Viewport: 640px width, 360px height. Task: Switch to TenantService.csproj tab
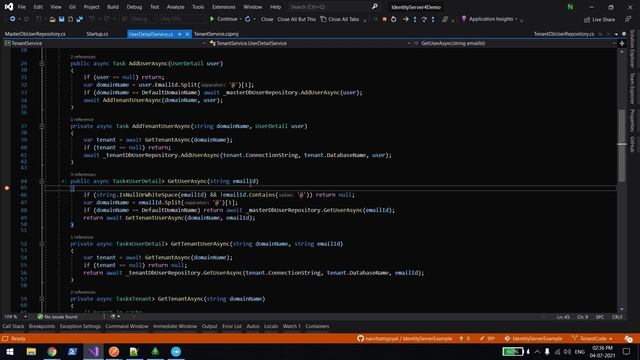coord(216,34)
